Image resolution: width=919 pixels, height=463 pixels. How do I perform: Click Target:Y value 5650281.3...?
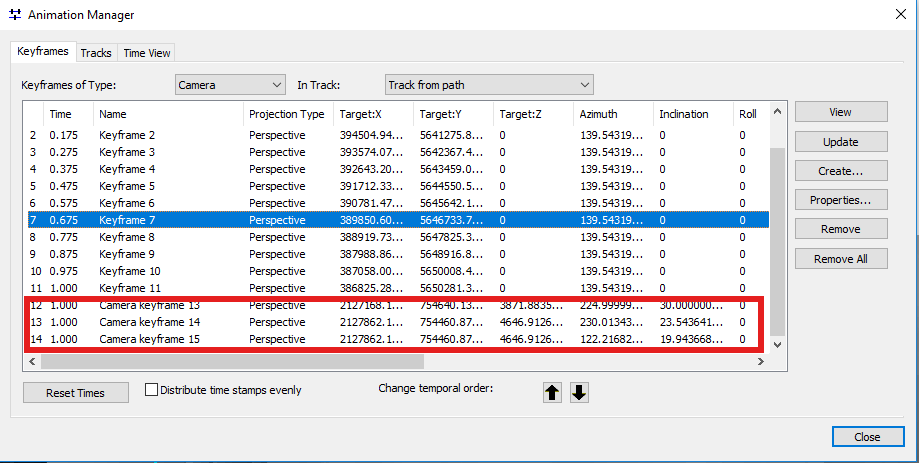(451, 288)
